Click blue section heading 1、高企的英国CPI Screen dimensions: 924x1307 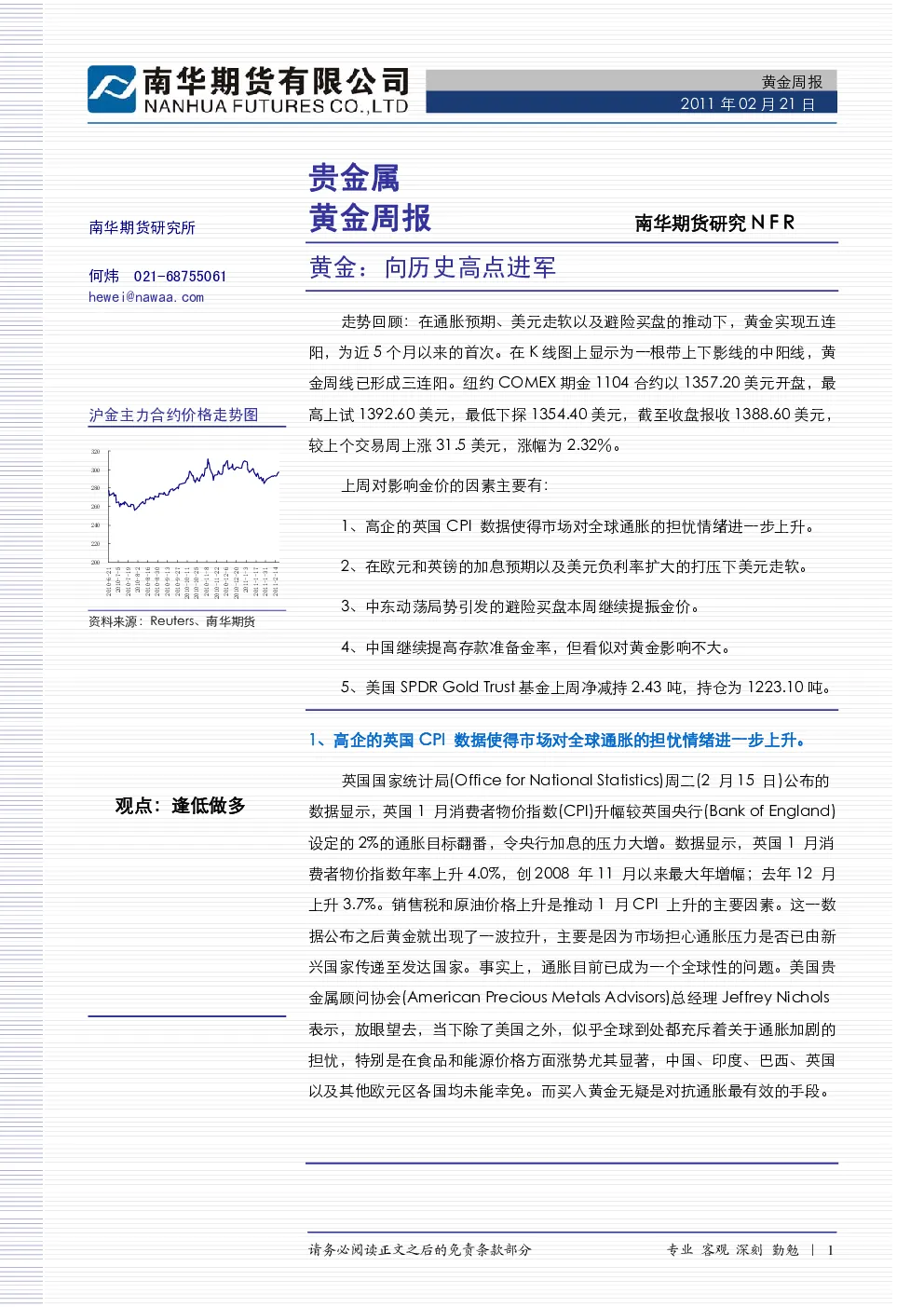point(557,740)
